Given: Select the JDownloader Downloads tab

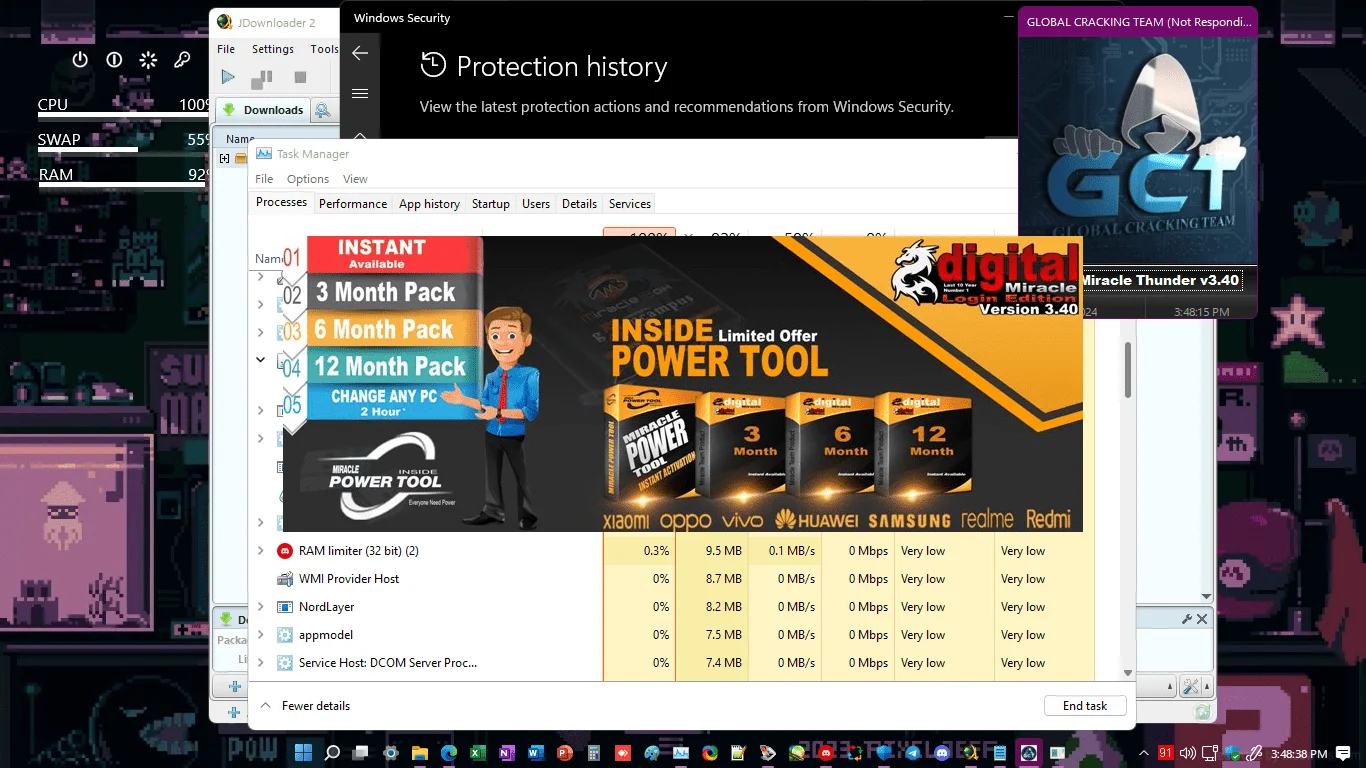Looking at the screenshot, I should pos(262,110).
